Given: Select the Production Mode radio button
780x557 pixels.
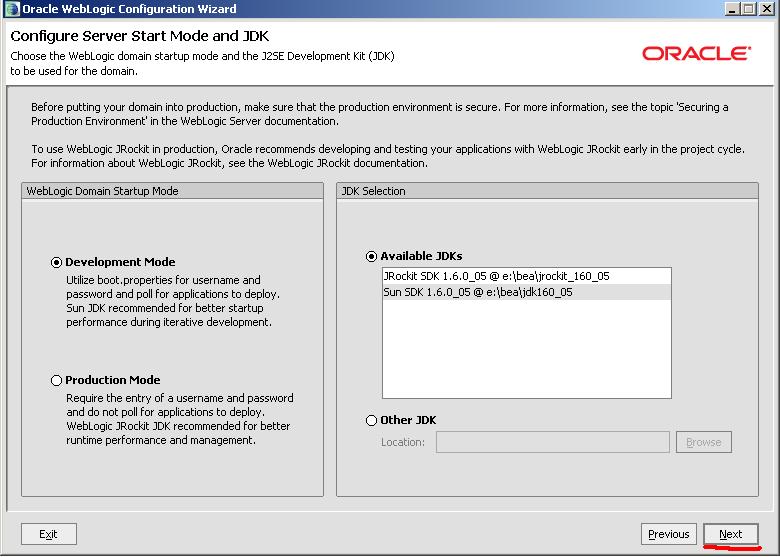Looking at the screenshot, I should click(x=56, y=380).
